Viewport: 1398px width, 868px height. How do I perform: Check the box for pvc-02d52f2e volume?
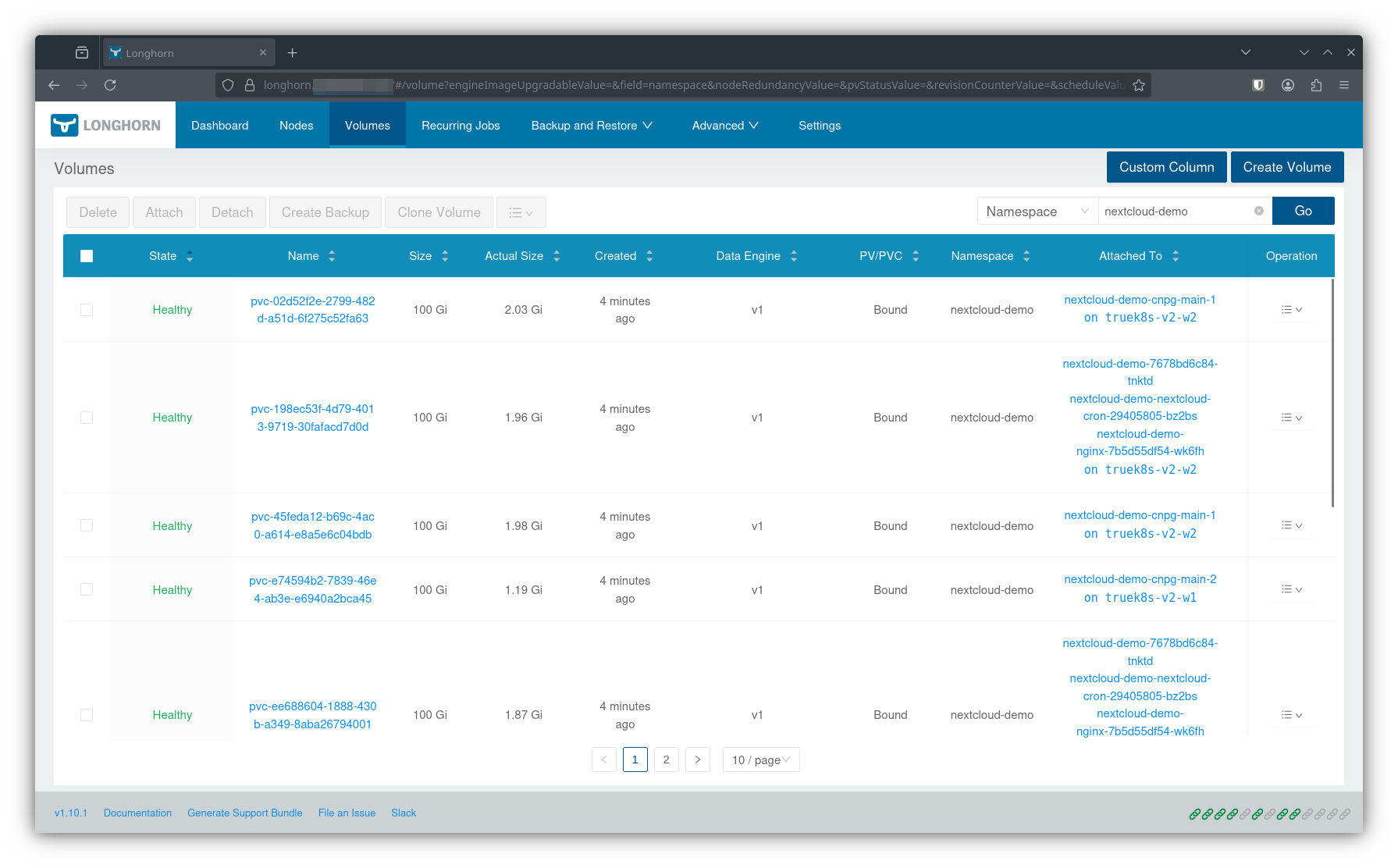click(x=87, y=310)
